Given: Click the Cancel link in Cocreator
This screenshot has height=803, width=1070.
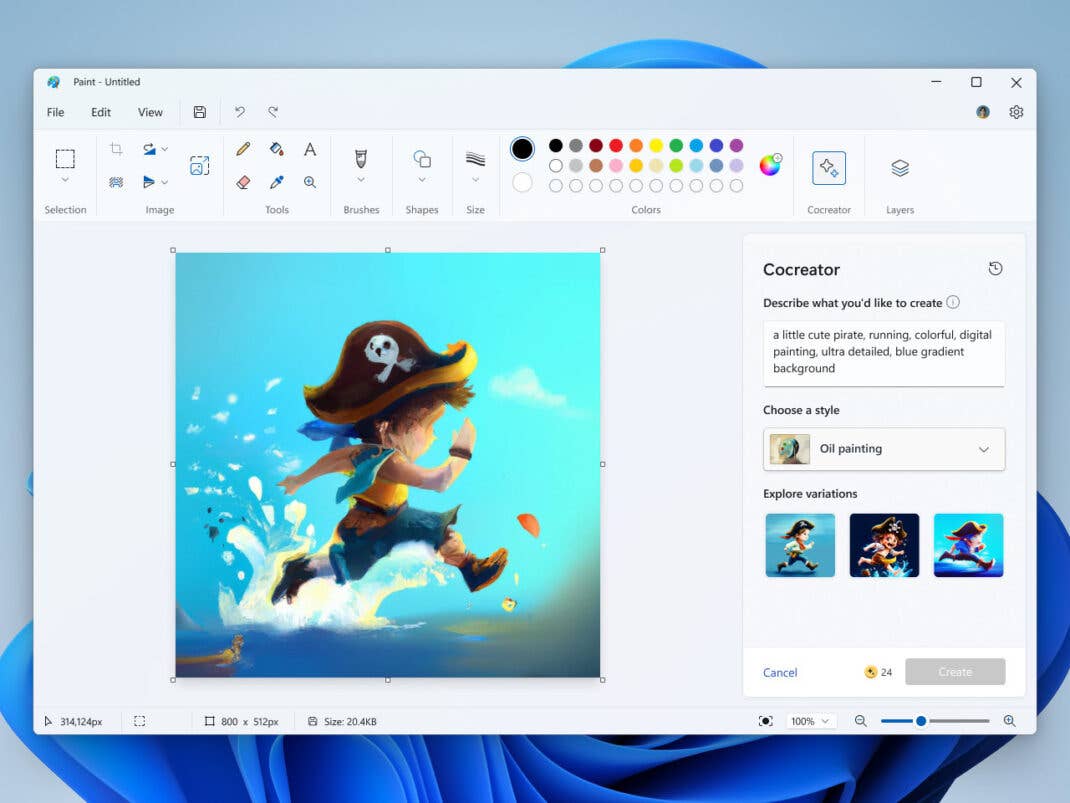Looking at the screenshot, I should (x=780, y=672).
